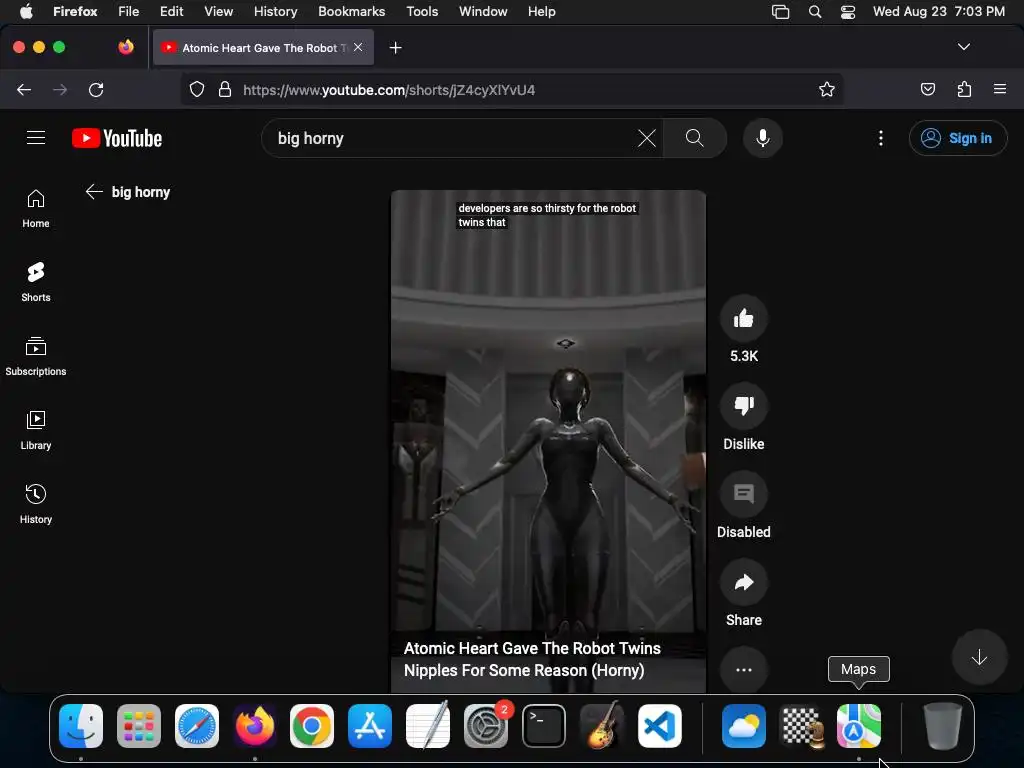Viewport: 1024px width, 768px height.
Task: Go to next short with down arrow
Action: click(979, 657)
